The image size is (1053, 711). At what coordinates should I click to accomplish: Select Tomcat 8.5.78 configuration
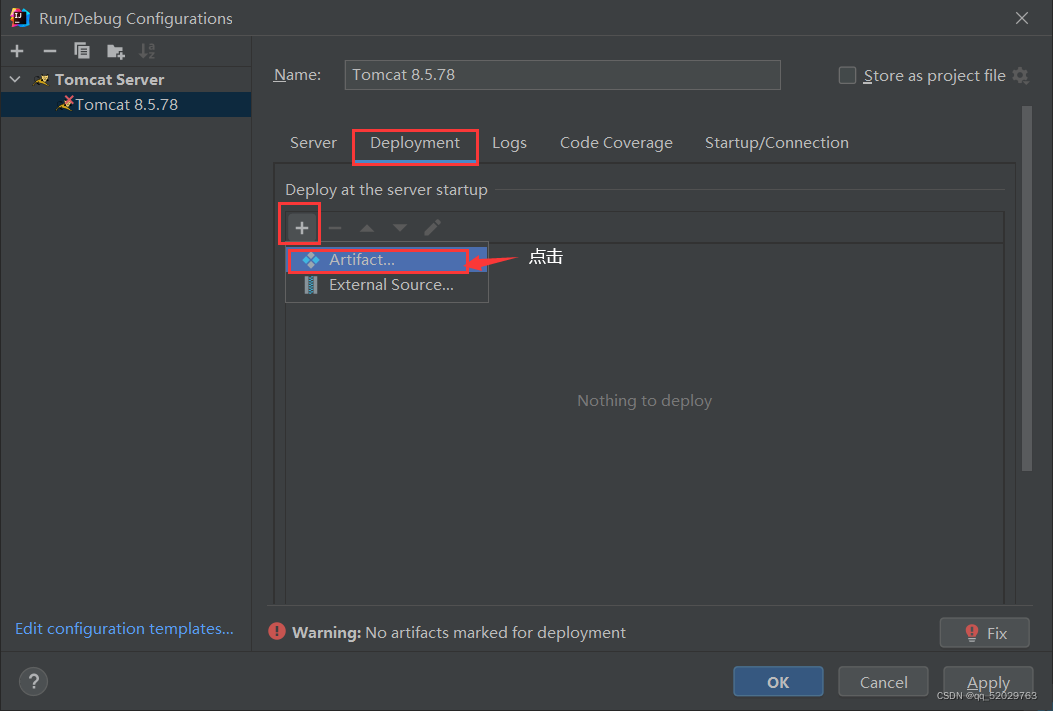point(126,105)
